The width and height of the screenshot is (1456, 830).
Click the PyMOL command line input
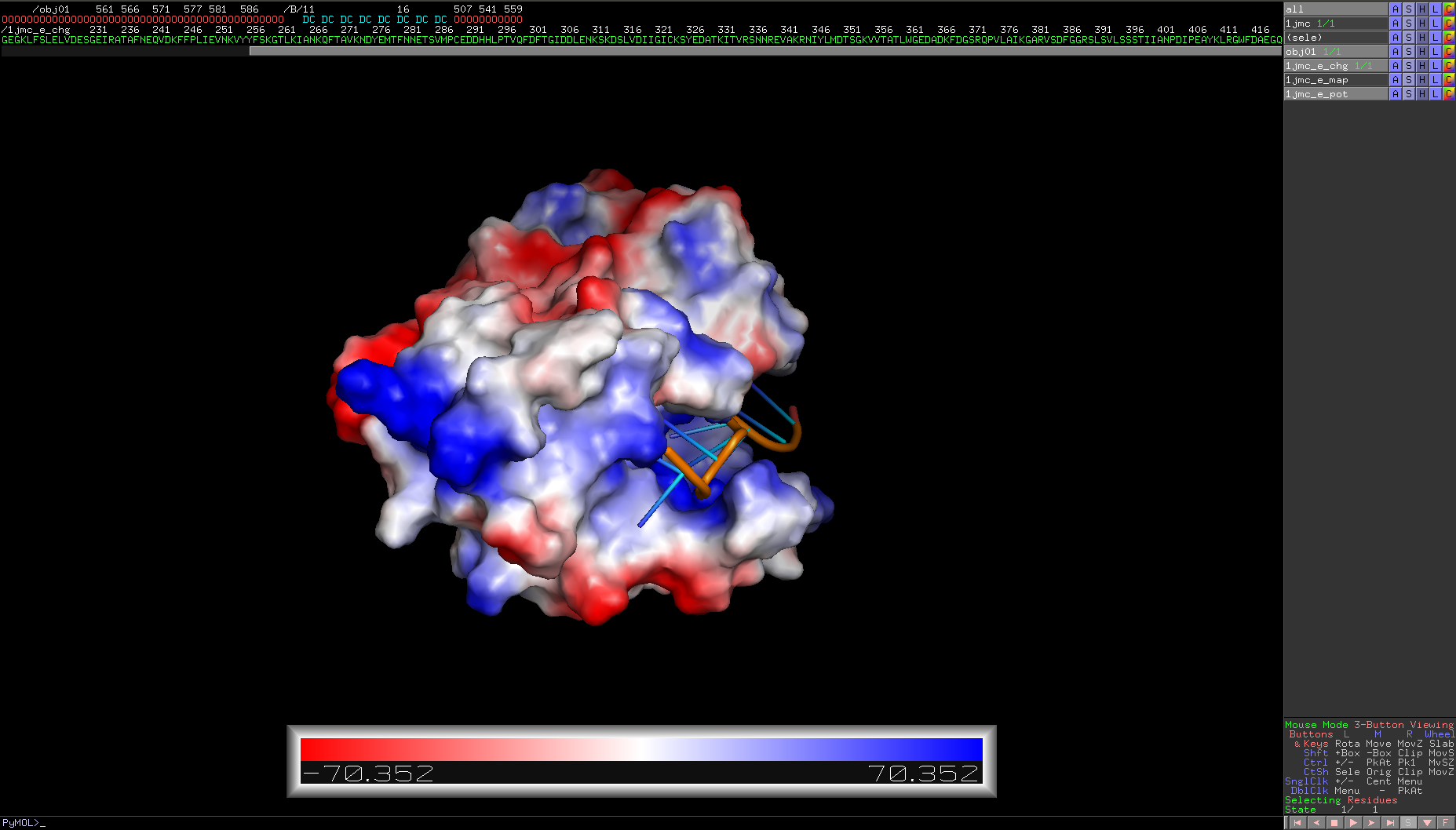pos(640,823)
